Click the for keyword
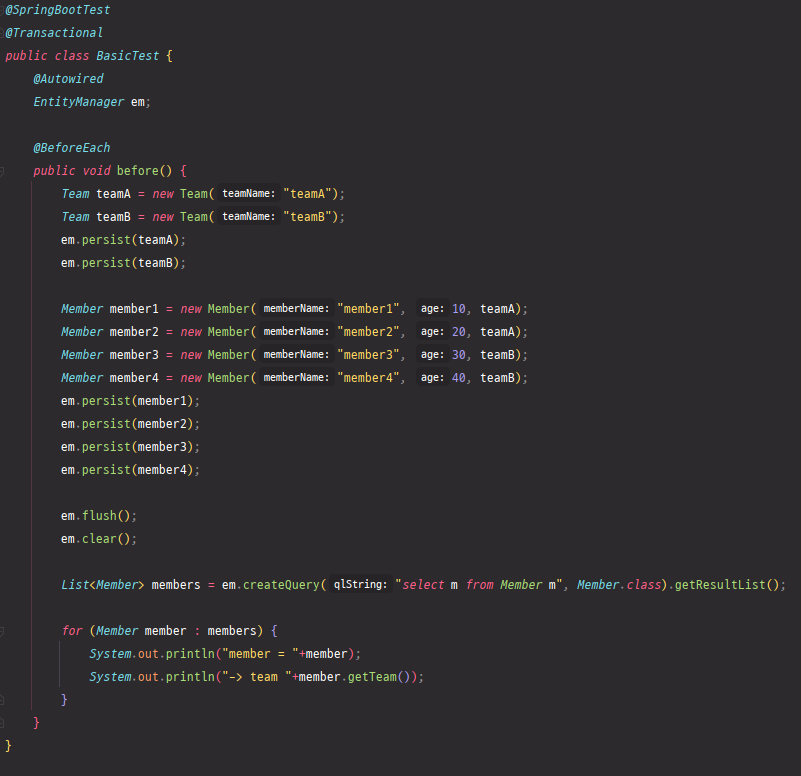This screenshot has height=776, width=801. click(x=72, y=630)
